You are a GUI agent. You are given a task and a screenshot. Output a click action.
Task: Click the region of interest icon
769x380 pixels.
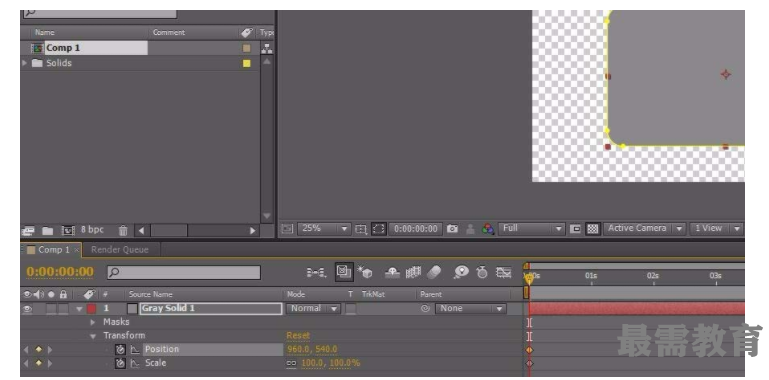[575, 229]
